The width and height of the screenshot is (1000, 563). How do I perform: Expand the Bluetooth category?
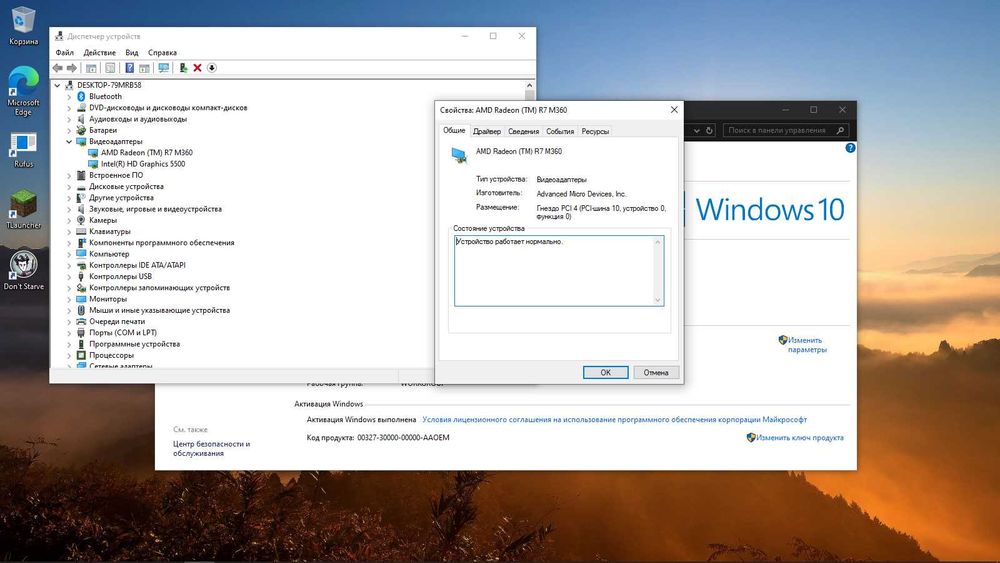[x=69, y=97]
